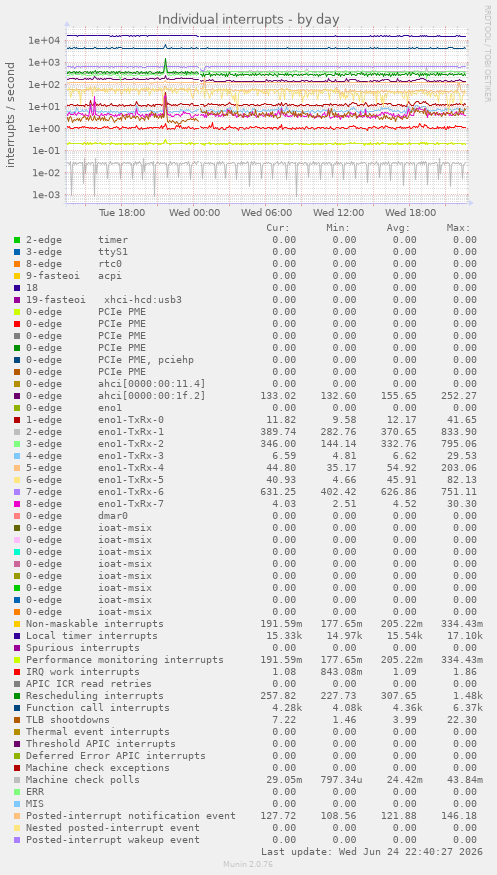The width and height of the screenshot is (497, 875).
Task: Click the Wed 00:00 time axis label
Action: click(x=195, y=213)
